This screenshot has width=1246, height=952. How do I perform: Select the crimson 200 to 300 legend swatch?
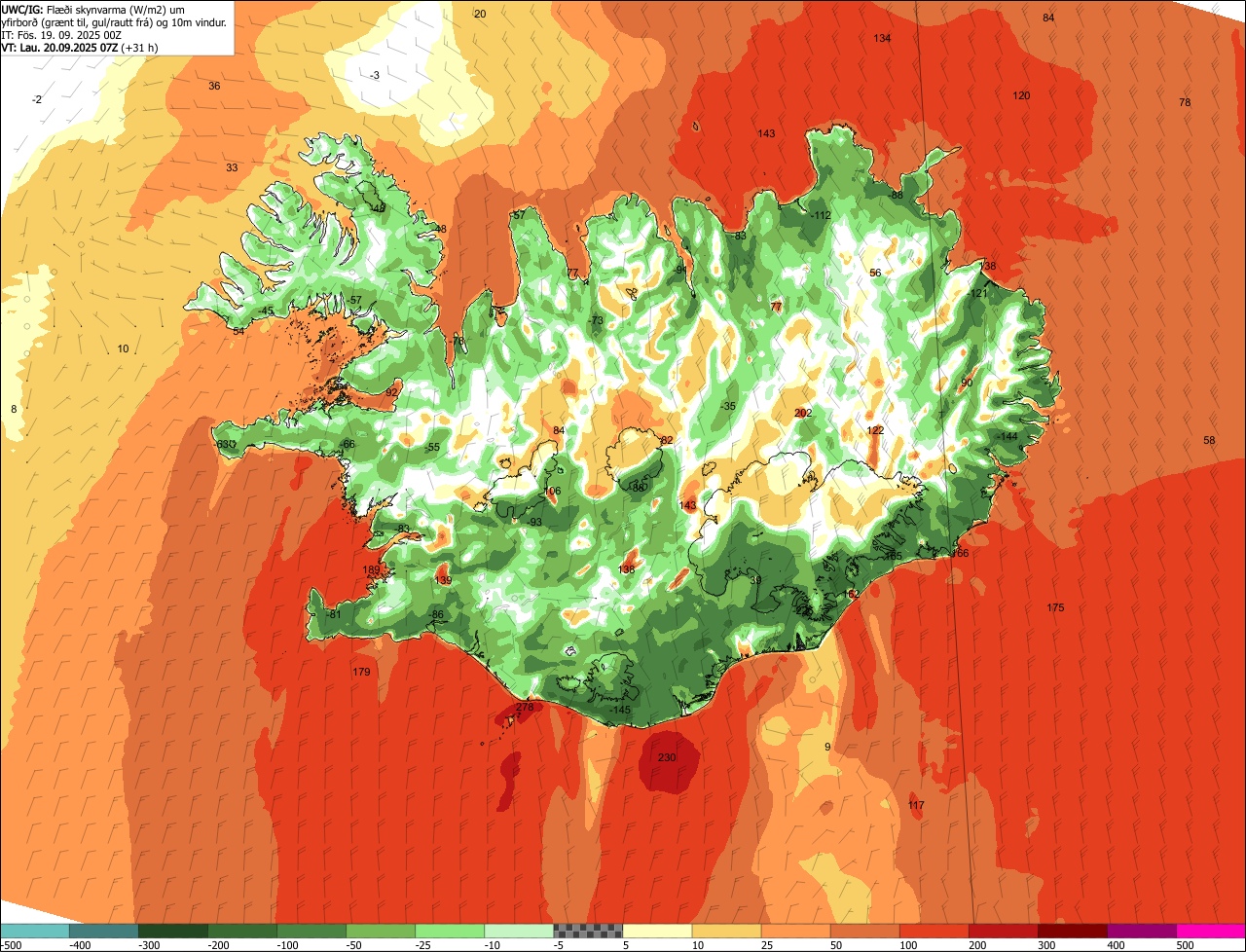pyautogui.click(x=1004, y=931)
